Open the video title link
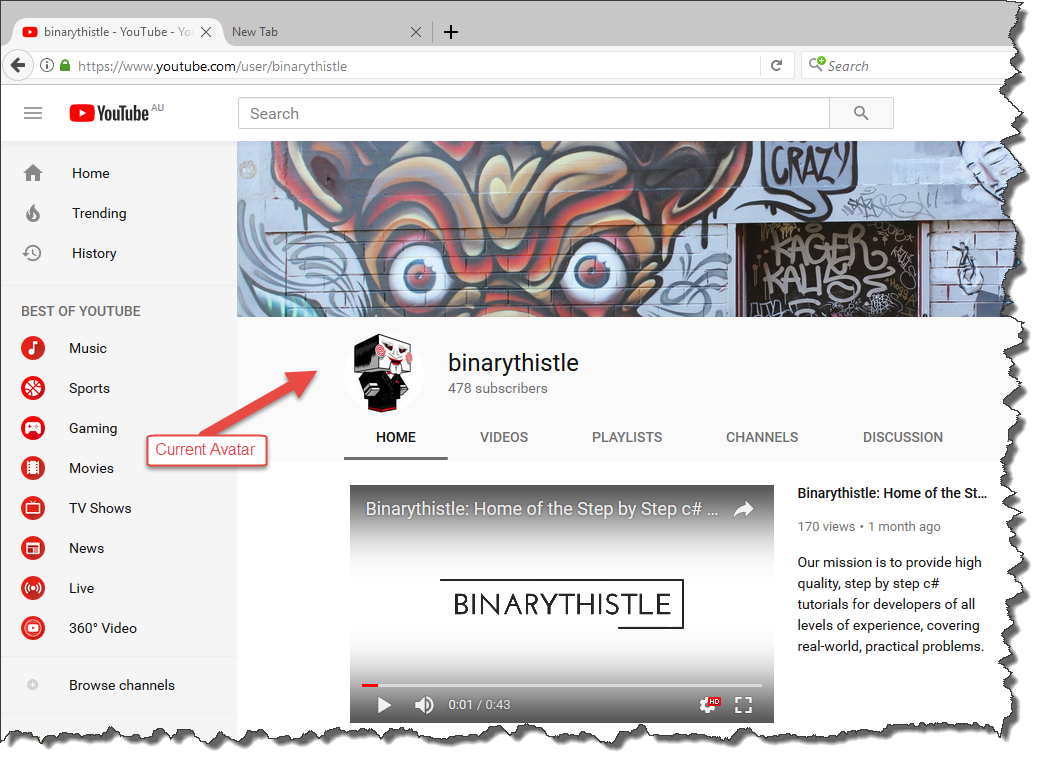The width and height of the screenshot is (1046, 768). point(892,493)
